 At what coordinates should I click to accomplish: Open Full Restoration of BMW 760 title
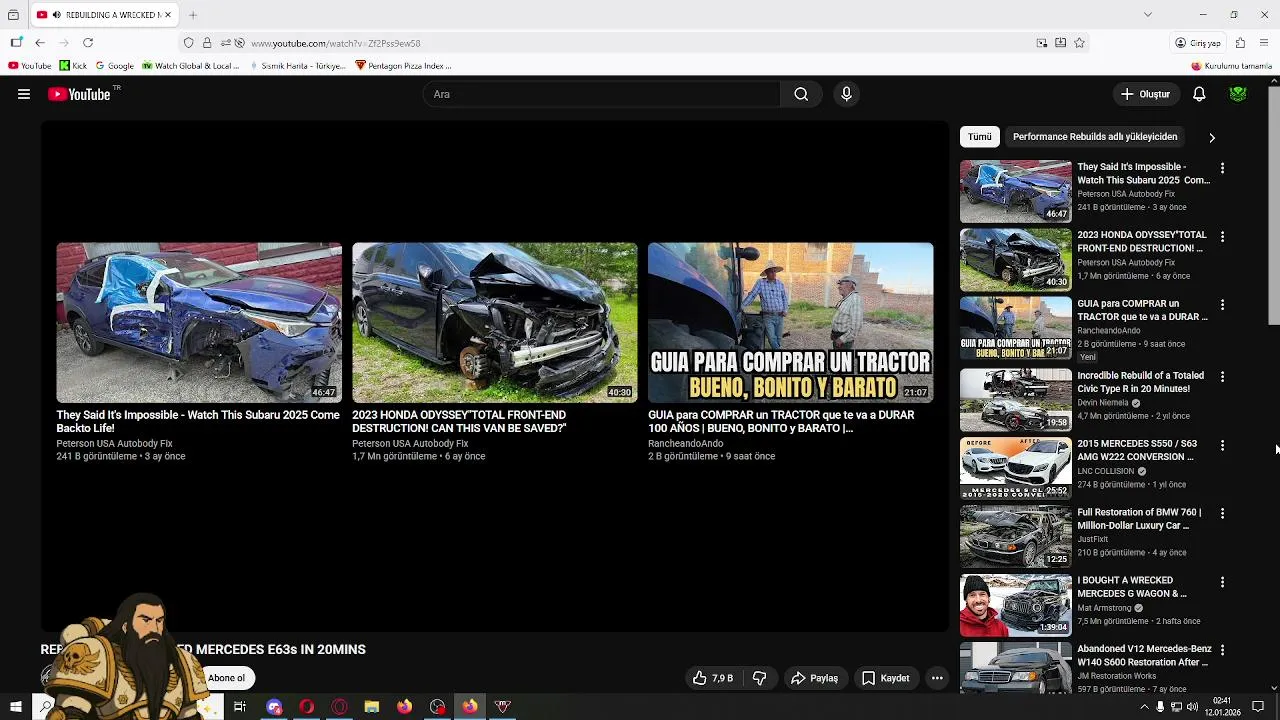[1139, 519]
